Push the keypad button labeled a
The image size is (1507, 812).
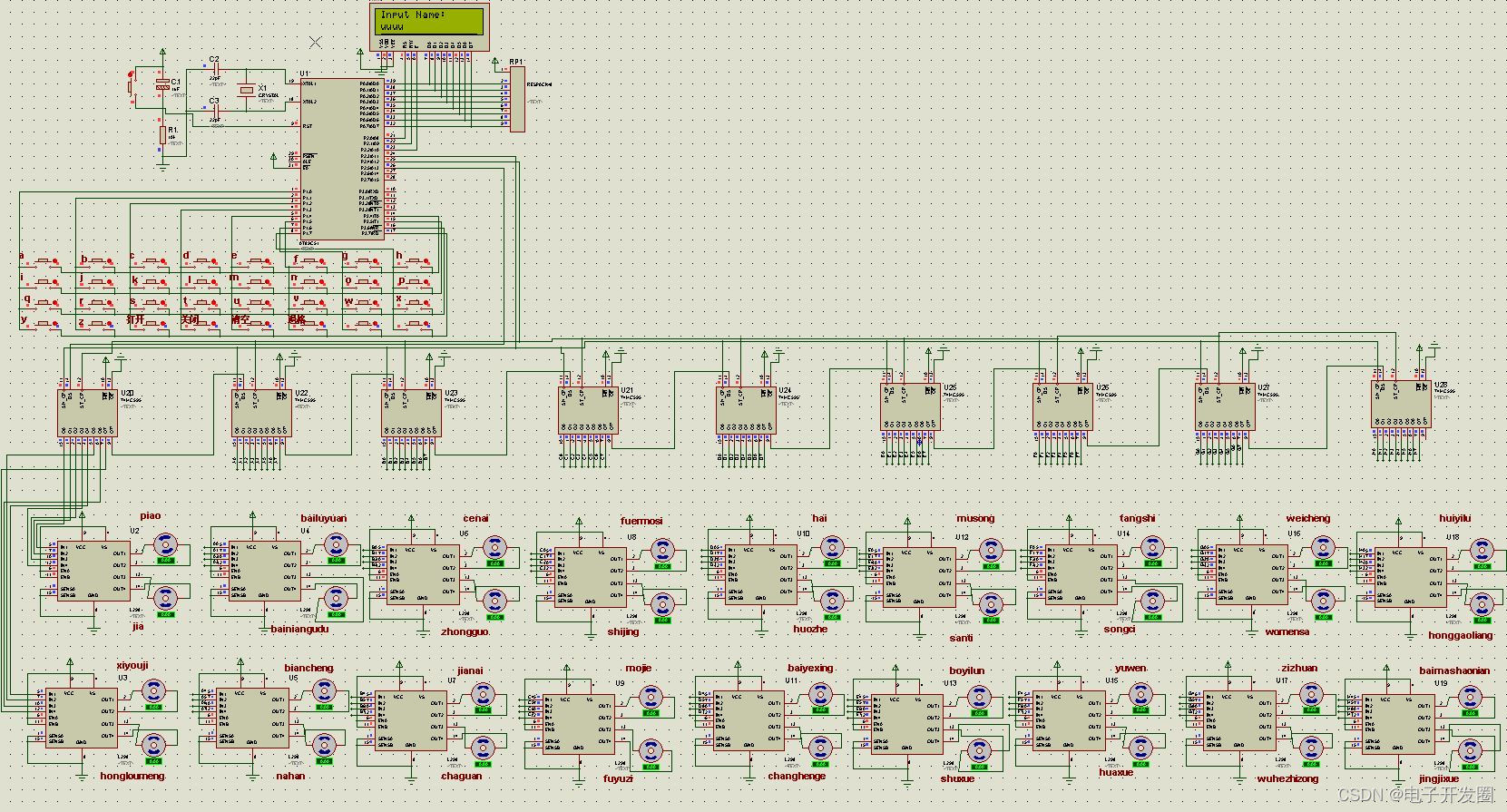pos(42,262)
